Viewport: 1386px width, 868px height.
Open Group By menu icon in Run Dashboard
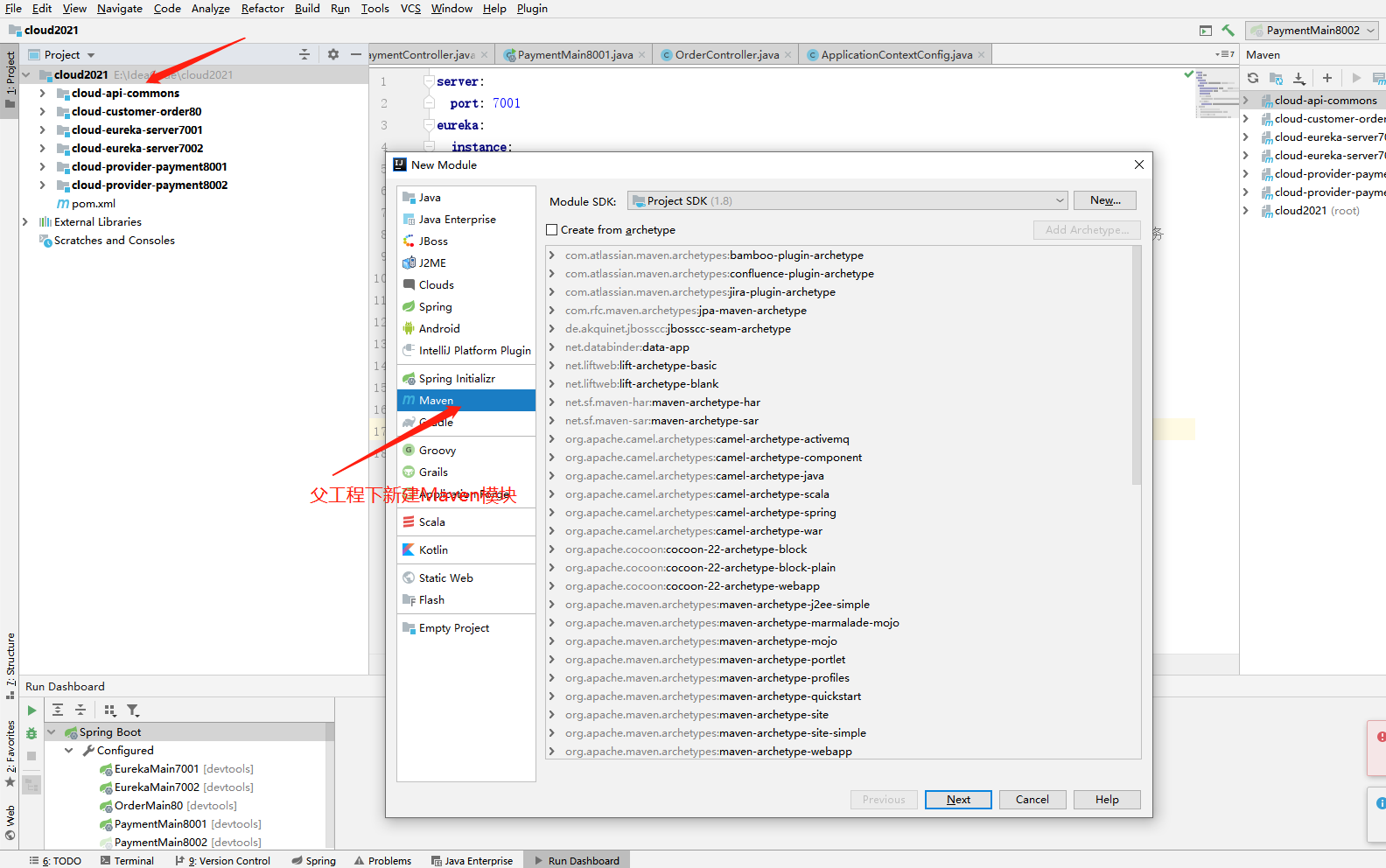pyautogui.click(x=110, y=710)
